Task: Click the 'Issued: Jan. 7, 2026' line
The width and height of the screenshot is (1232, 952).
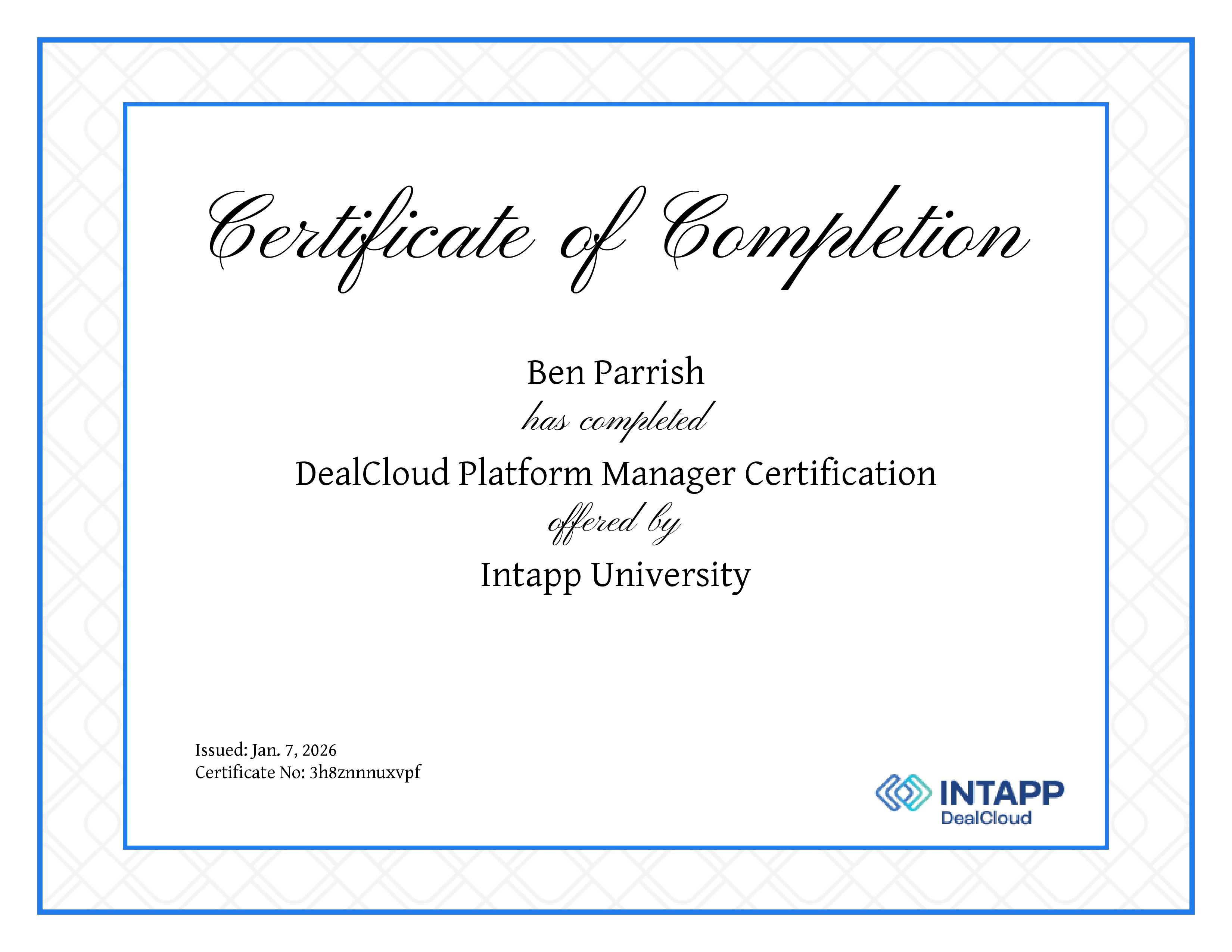Action: (x=266, y=750)
